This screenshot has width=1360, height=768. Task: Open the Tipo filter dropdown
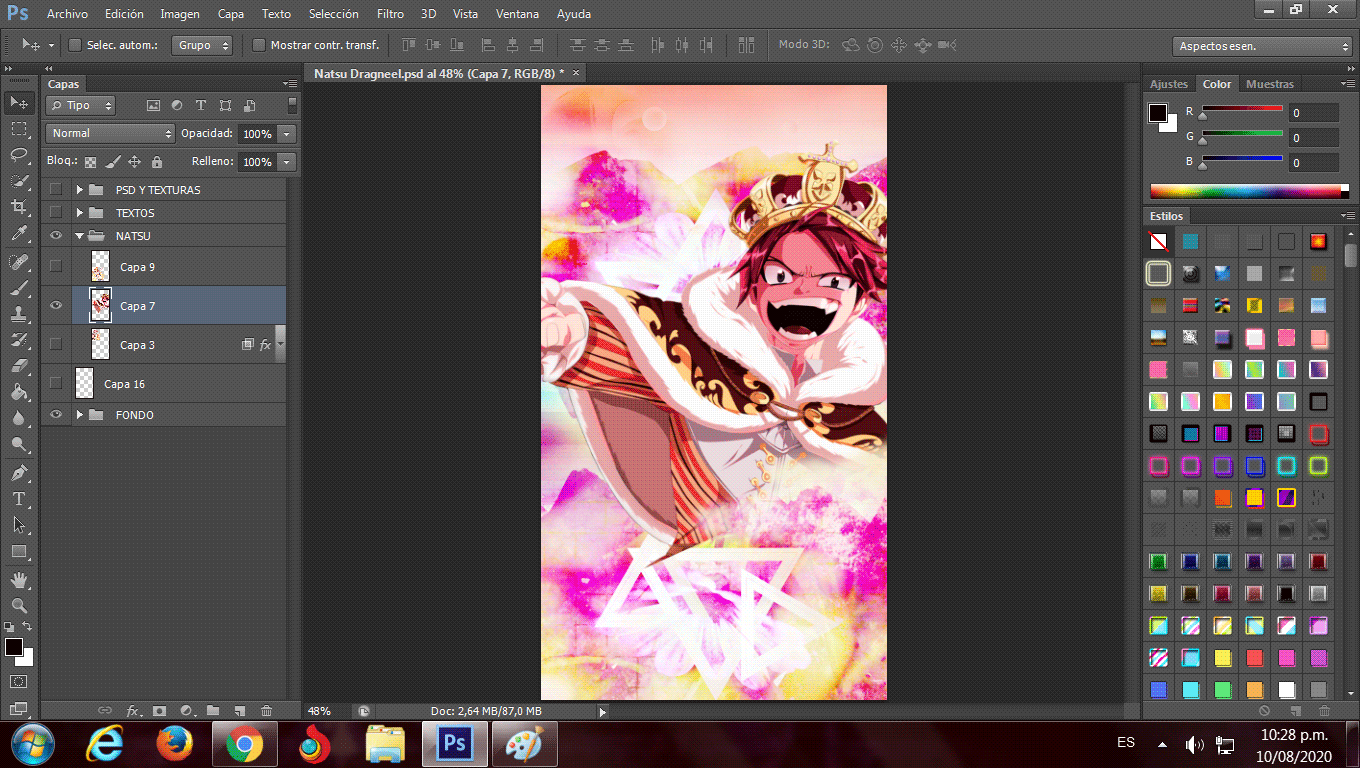[x=81, y=105]
